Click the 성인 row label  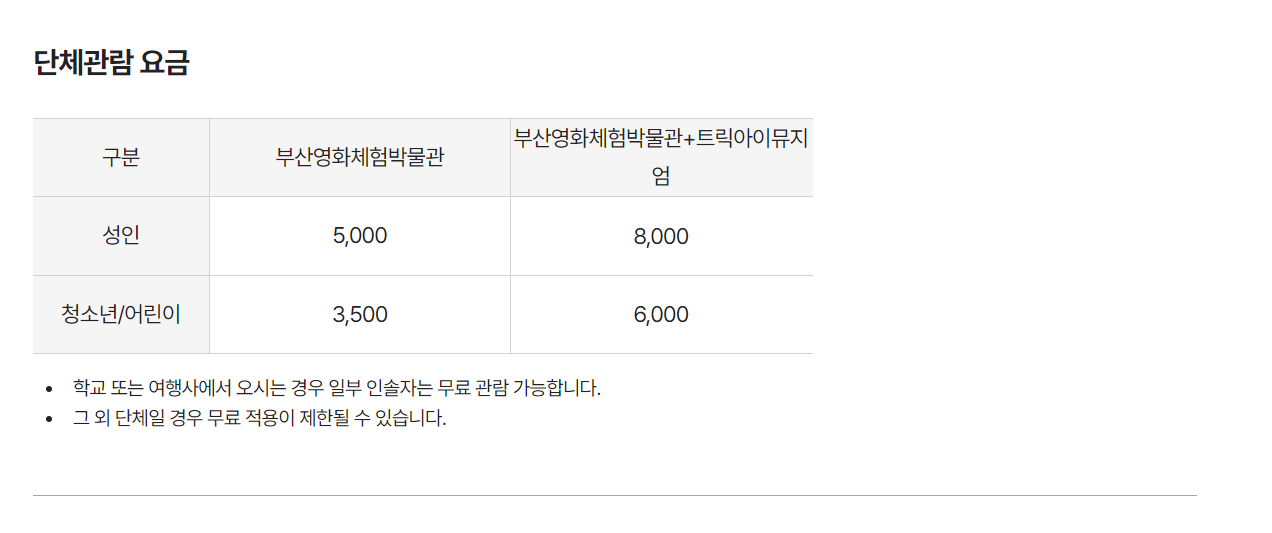121,236
